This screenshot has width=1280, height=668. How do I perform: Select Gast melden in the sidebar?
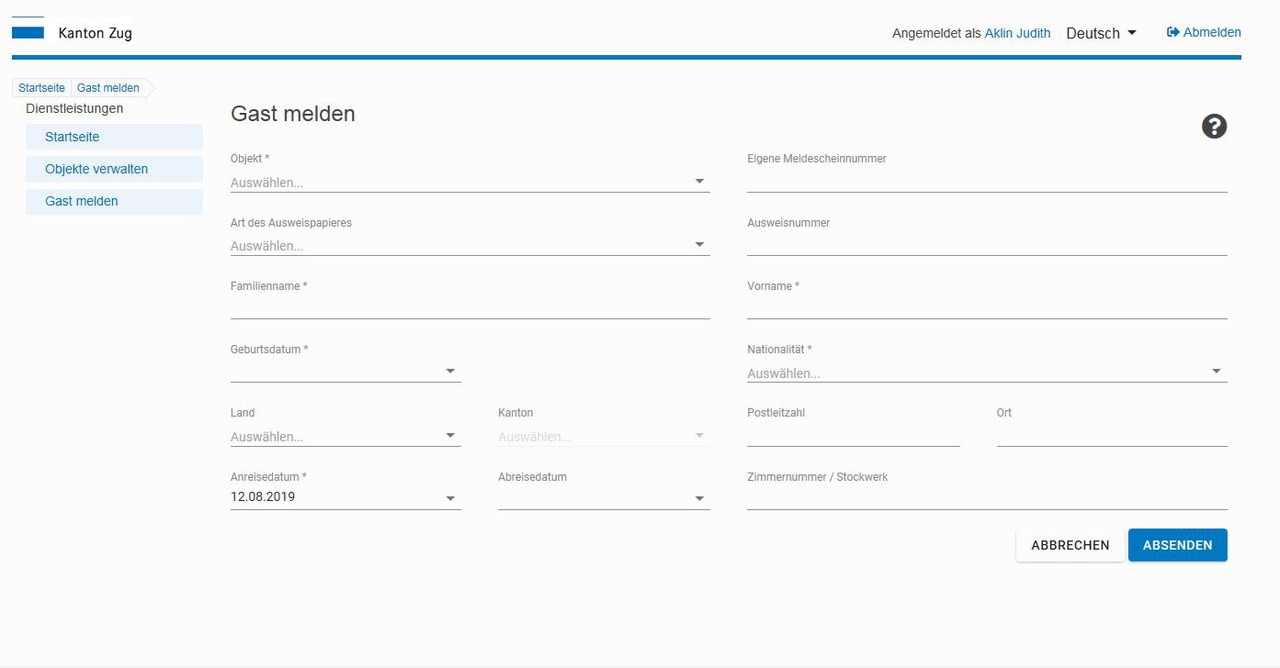coord(81,201)
